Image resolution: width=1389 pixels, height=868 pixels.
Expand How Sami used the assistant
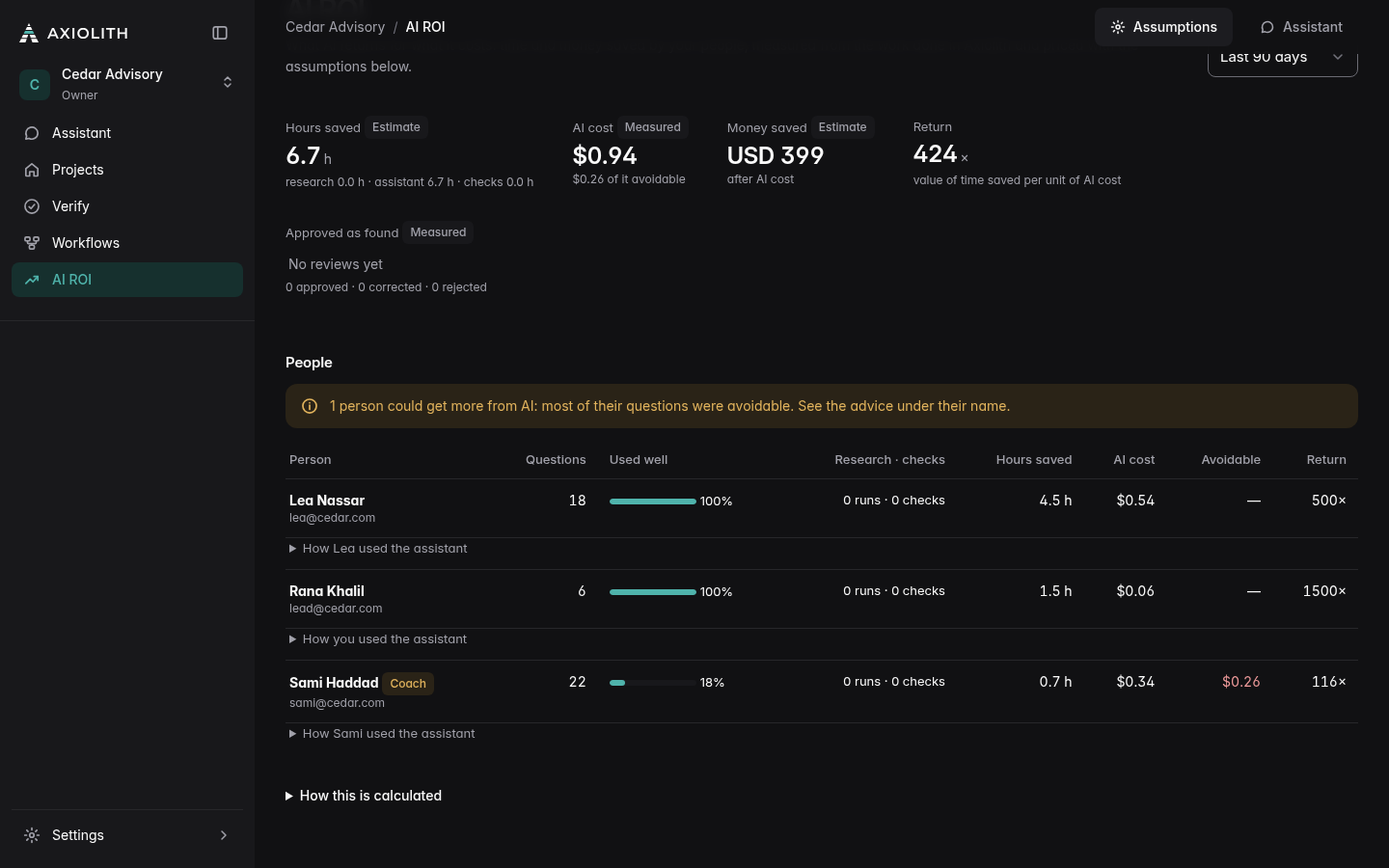(x=382, y=734)
